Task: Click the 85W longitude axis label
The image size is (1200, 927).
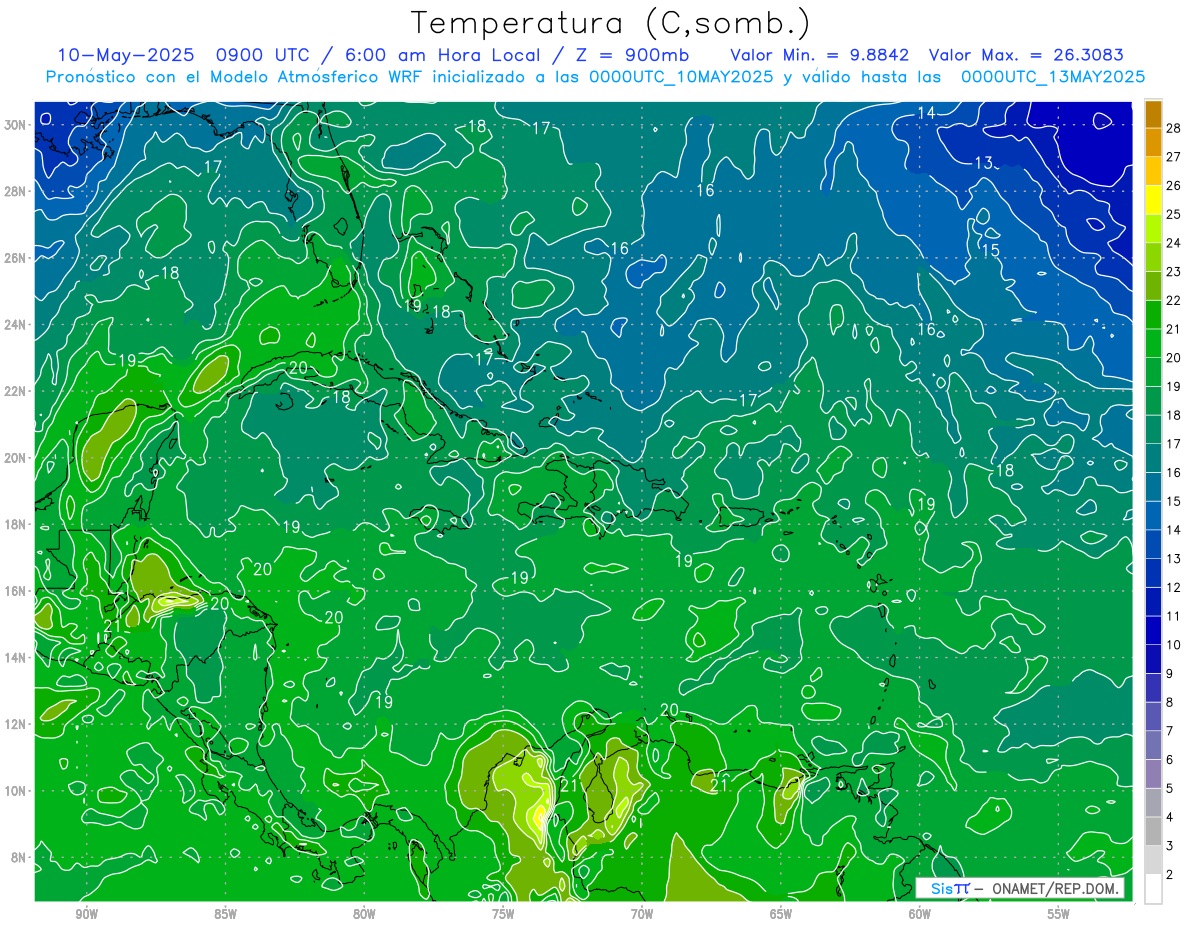Action: 225,914
